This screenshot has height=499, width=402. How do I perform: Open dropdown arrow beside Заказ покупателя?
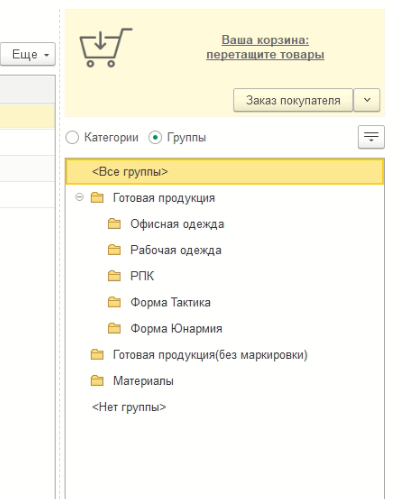click(367, 100)
